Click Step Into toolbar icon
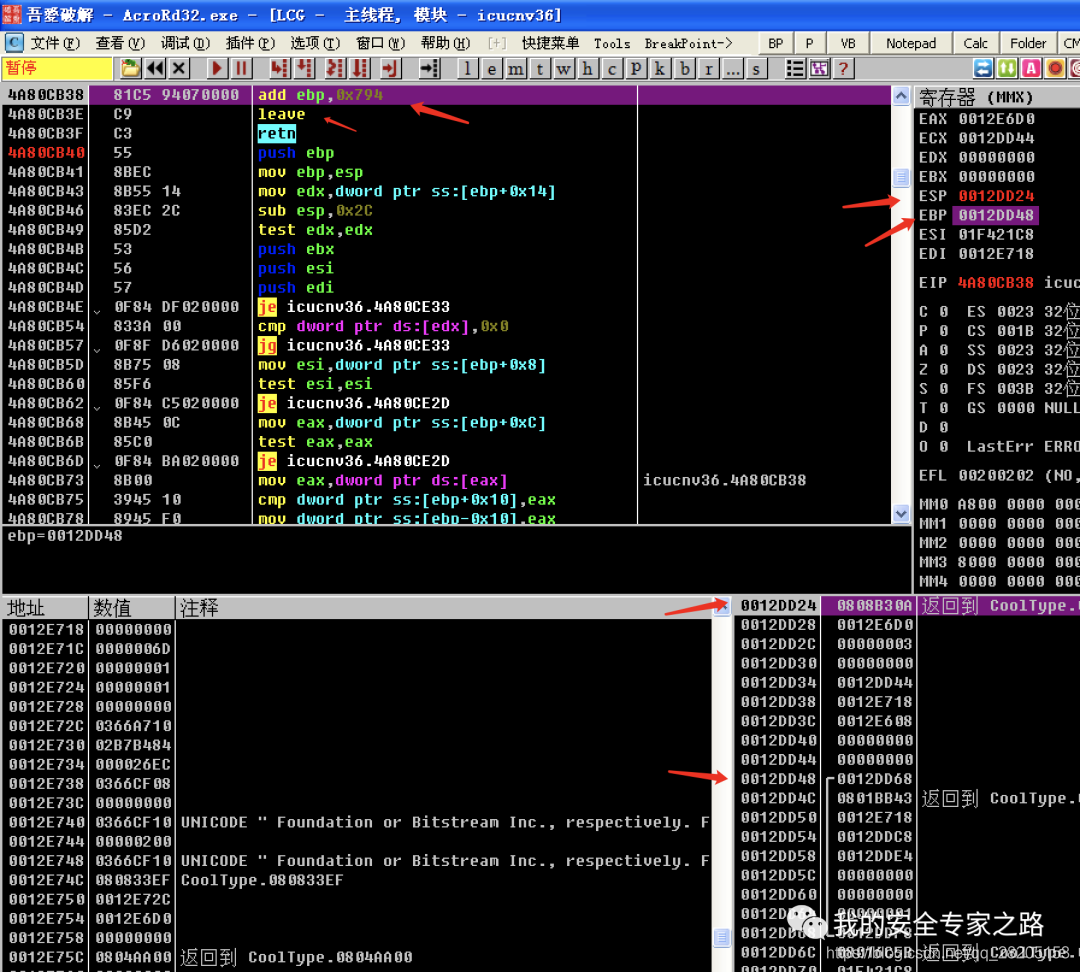Image resolution: width=1080 pixels, height=972 pixels. click(x=280, y=68)
